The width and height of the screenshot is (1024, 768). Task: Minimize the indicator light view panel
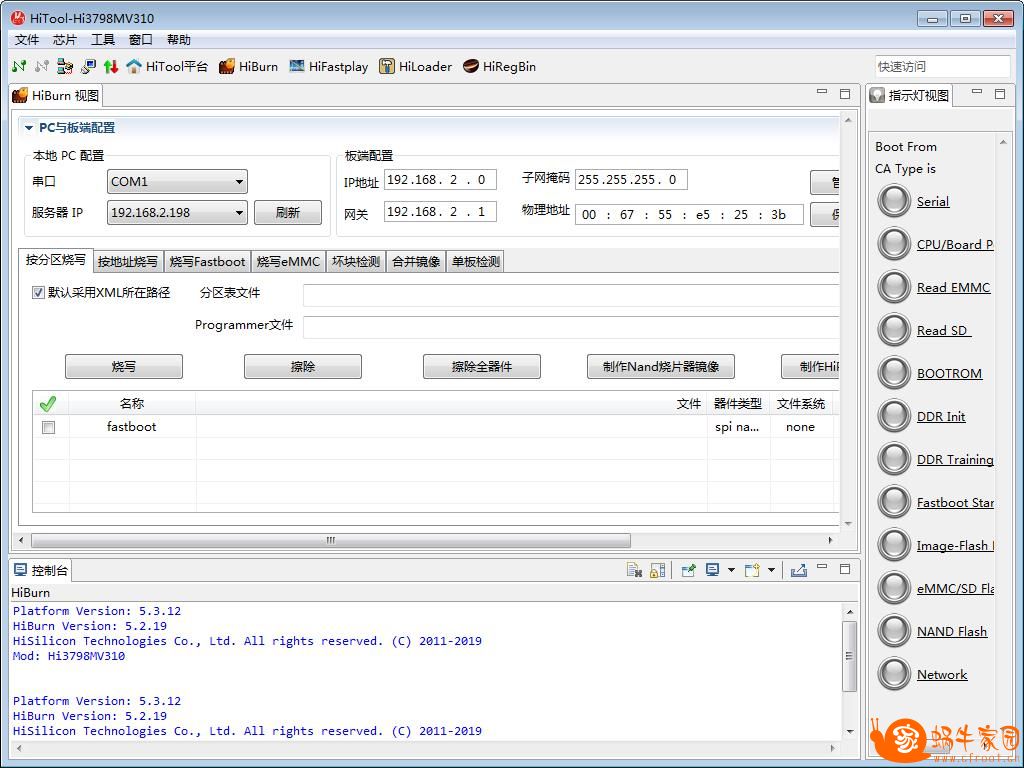coord(977,93)
